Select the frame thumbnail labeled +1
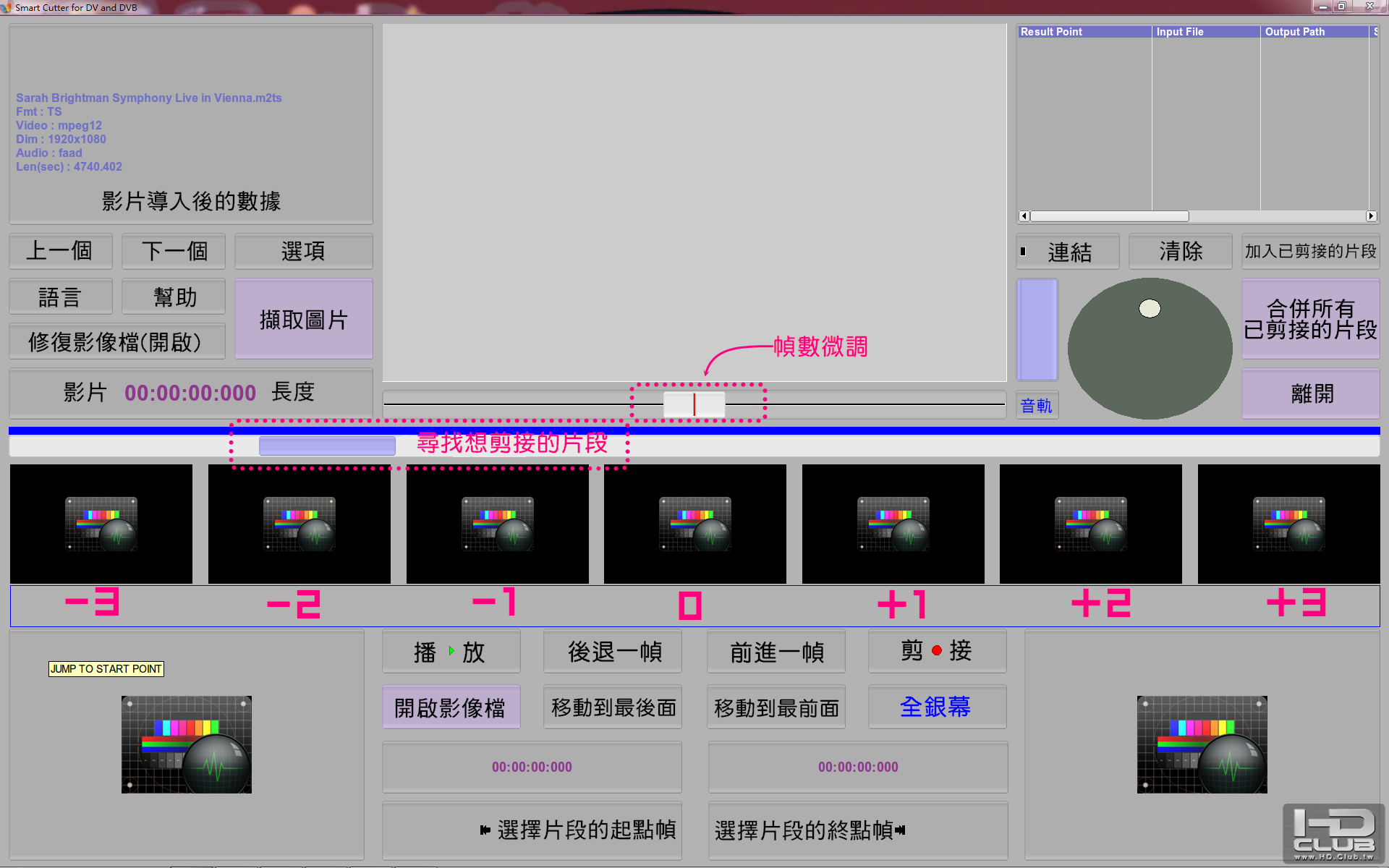The height and width of the screenshot is (868, 1389). [x=893, y=524]
